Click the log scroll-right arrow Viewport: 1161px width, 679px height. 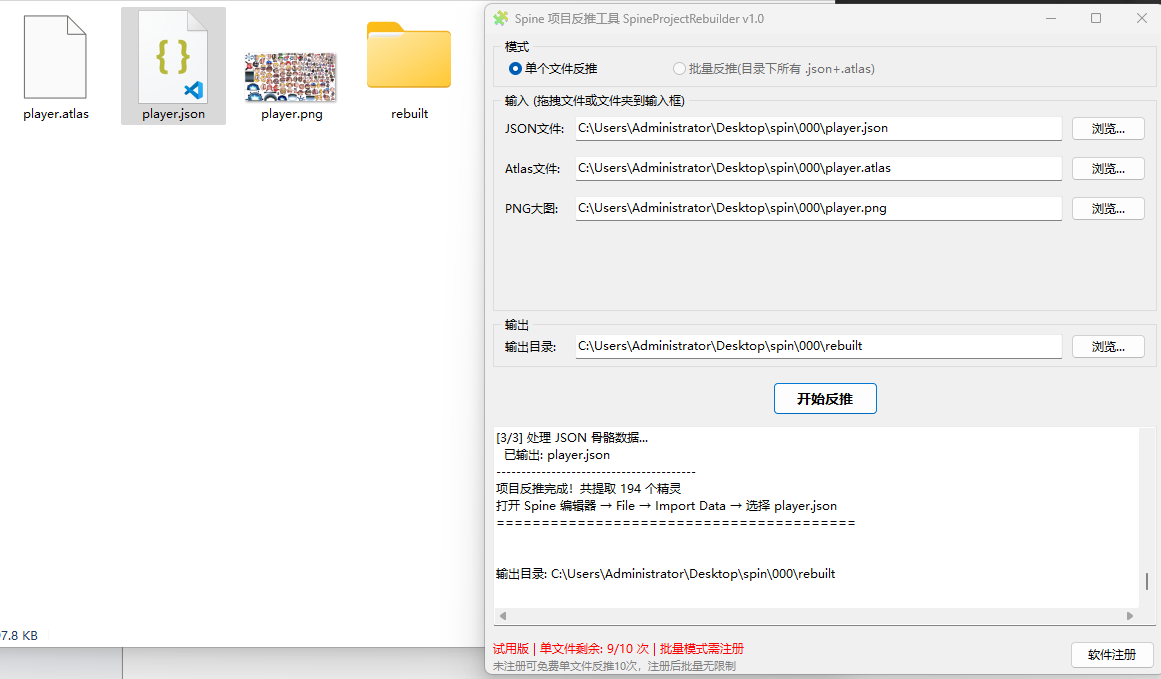pos(1130,616)
